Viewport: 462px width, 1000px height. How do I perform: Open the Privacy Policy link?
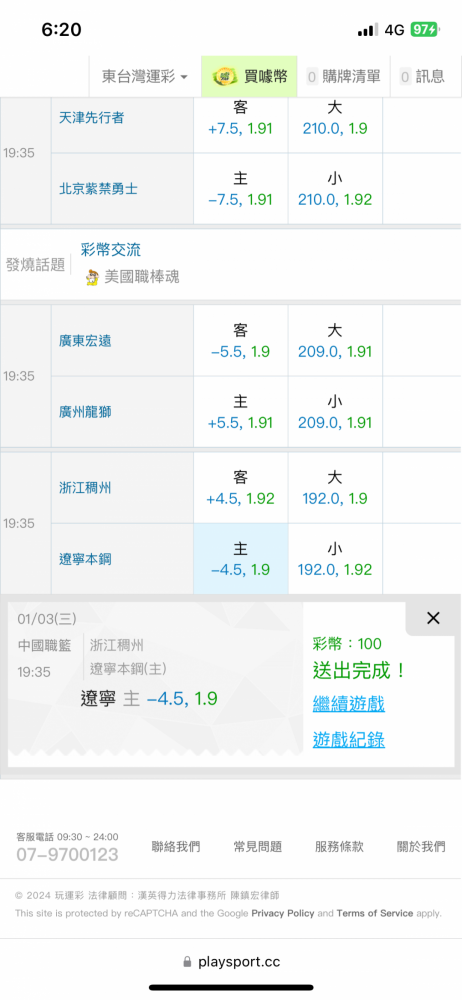[x=283, y=913]
